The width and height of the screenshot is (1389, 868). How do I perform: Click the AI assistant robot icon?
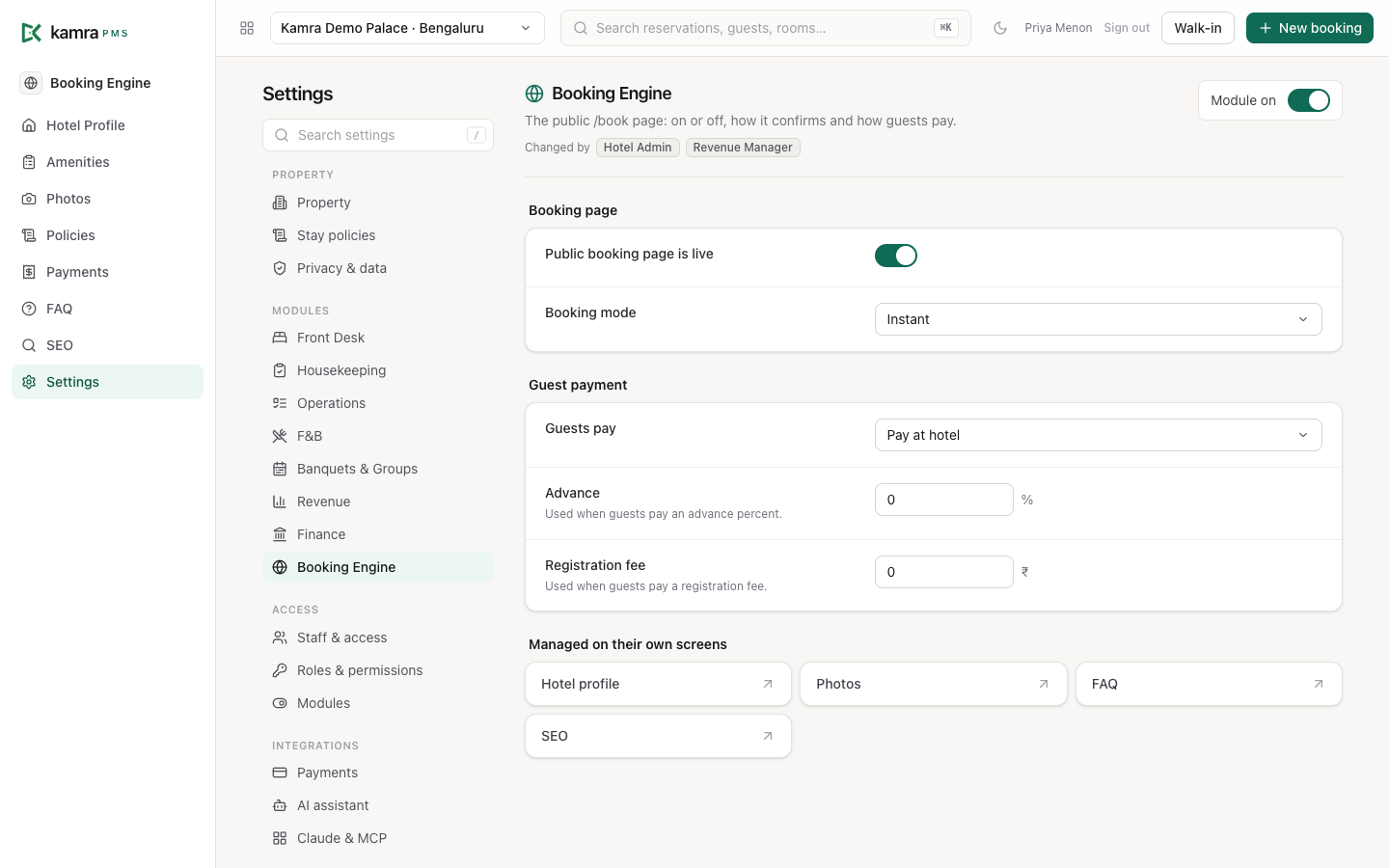[280, 805]
